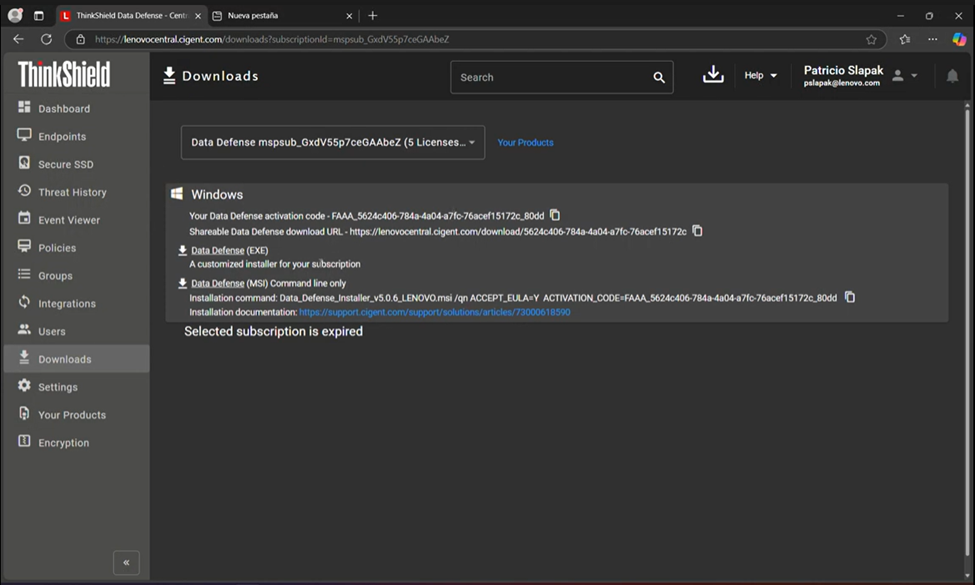The image size is (975, 585).
Task: Open the browser favorites list icon
Action: pyautogui.click(x=905, y=39)
